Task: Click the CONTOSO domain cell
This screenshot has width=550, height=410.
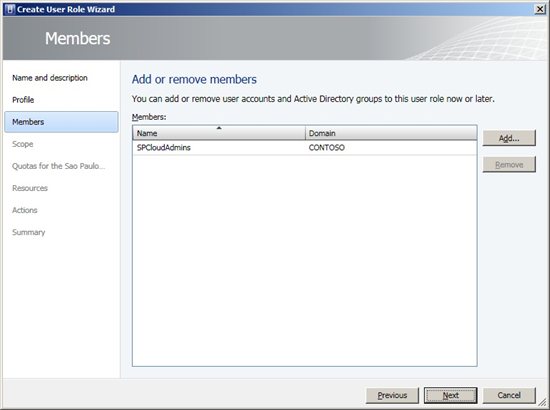Action: click(327, 148)
